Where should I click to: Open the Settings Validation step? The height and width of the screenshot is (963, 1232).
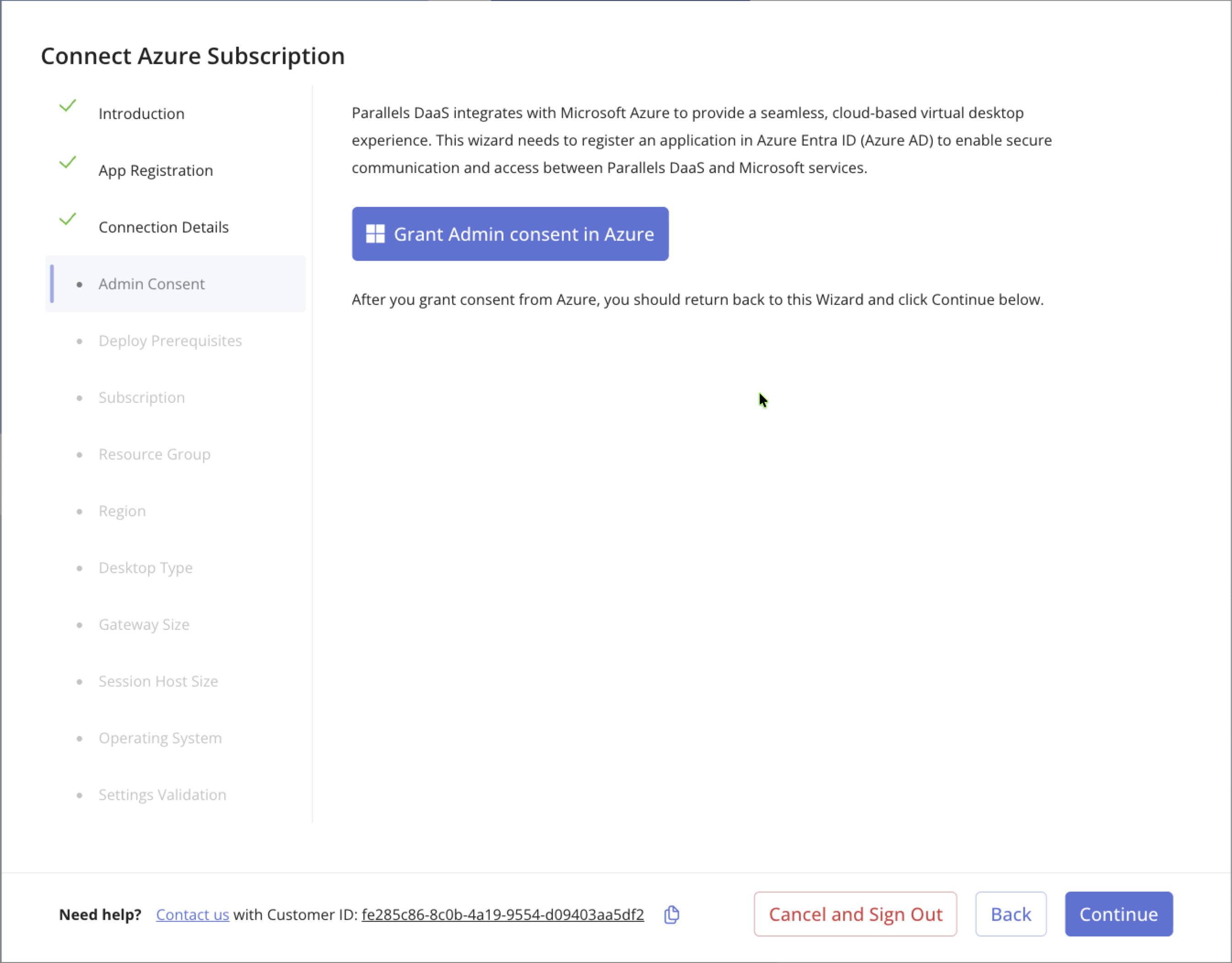pyautogui.click(x=162, y=795)
